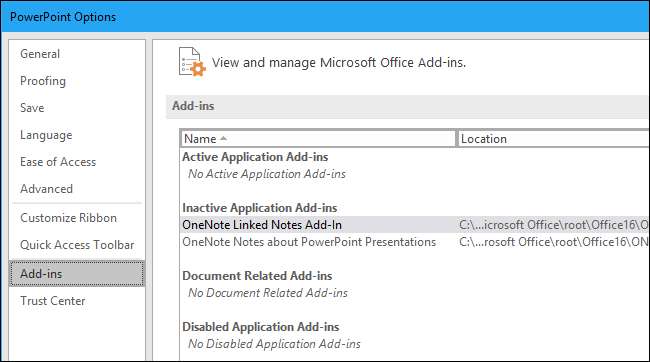Screen dimensions: 650x362
Task: Click Inactive Application Add-ins heading
Action: point(260,208)
